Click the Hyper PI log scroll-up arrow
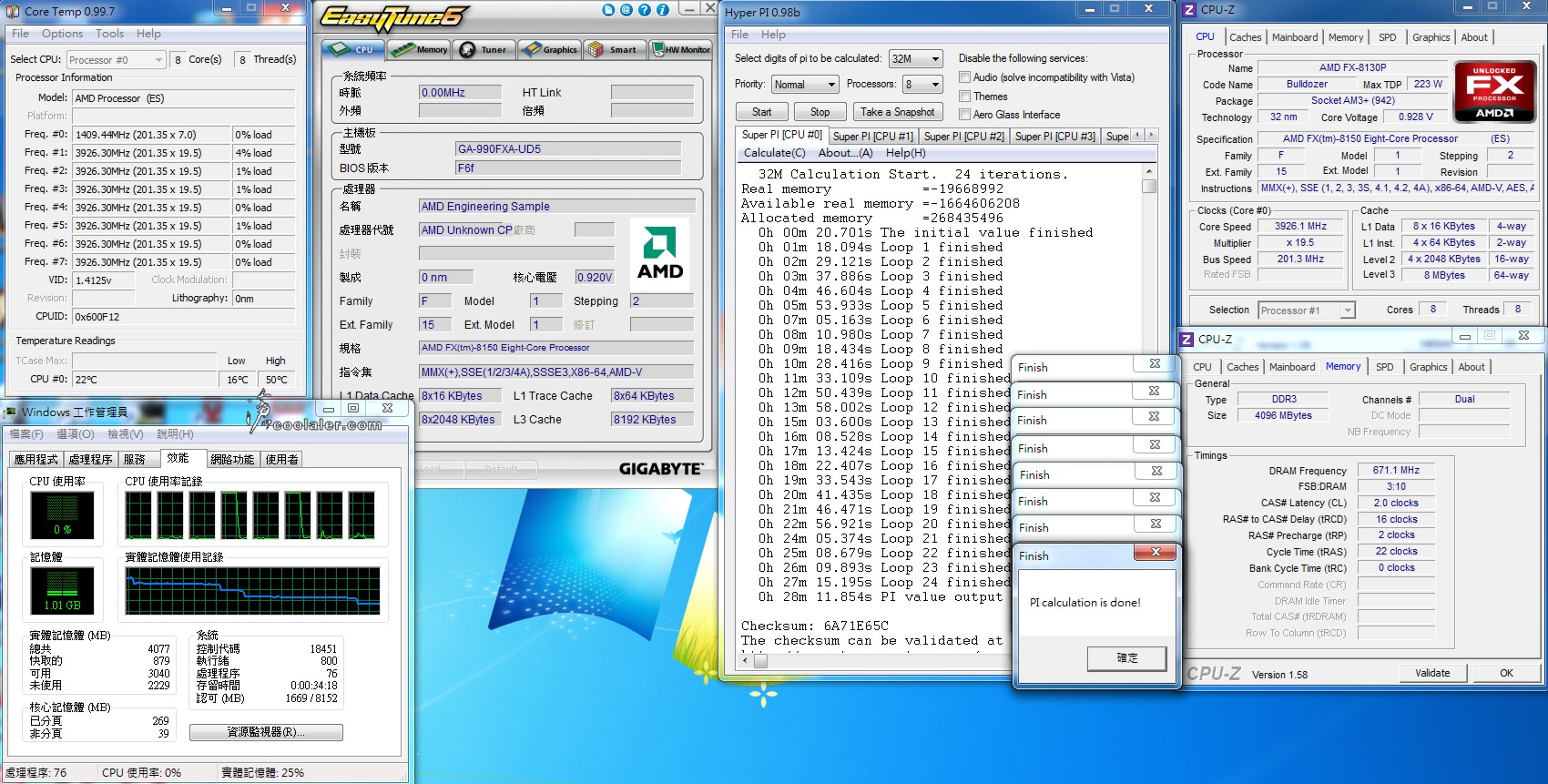1548x784 pixels. coord(1149,171)
